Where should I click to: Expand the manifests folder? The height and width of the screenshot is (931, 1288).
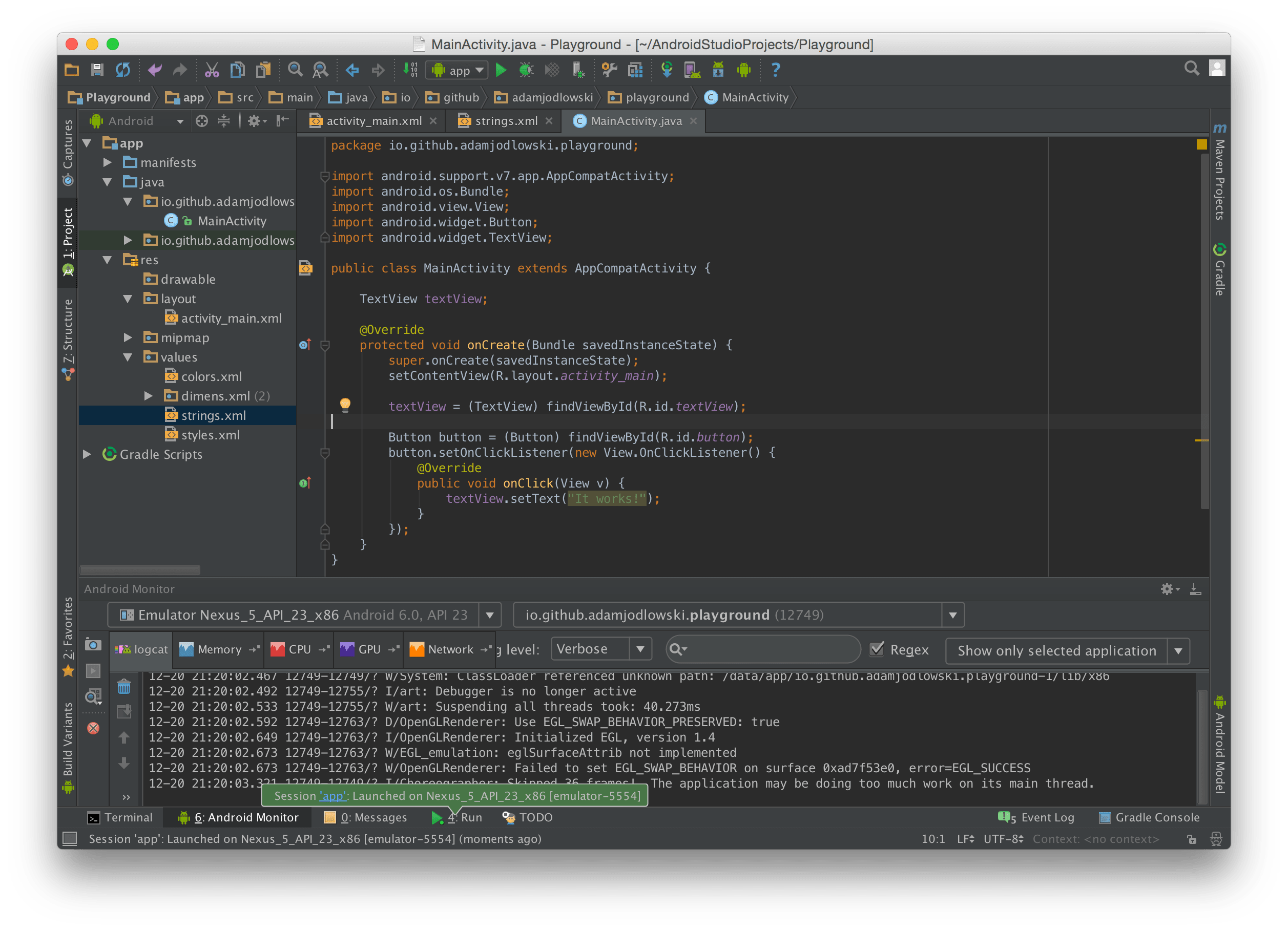coord(108,162)
